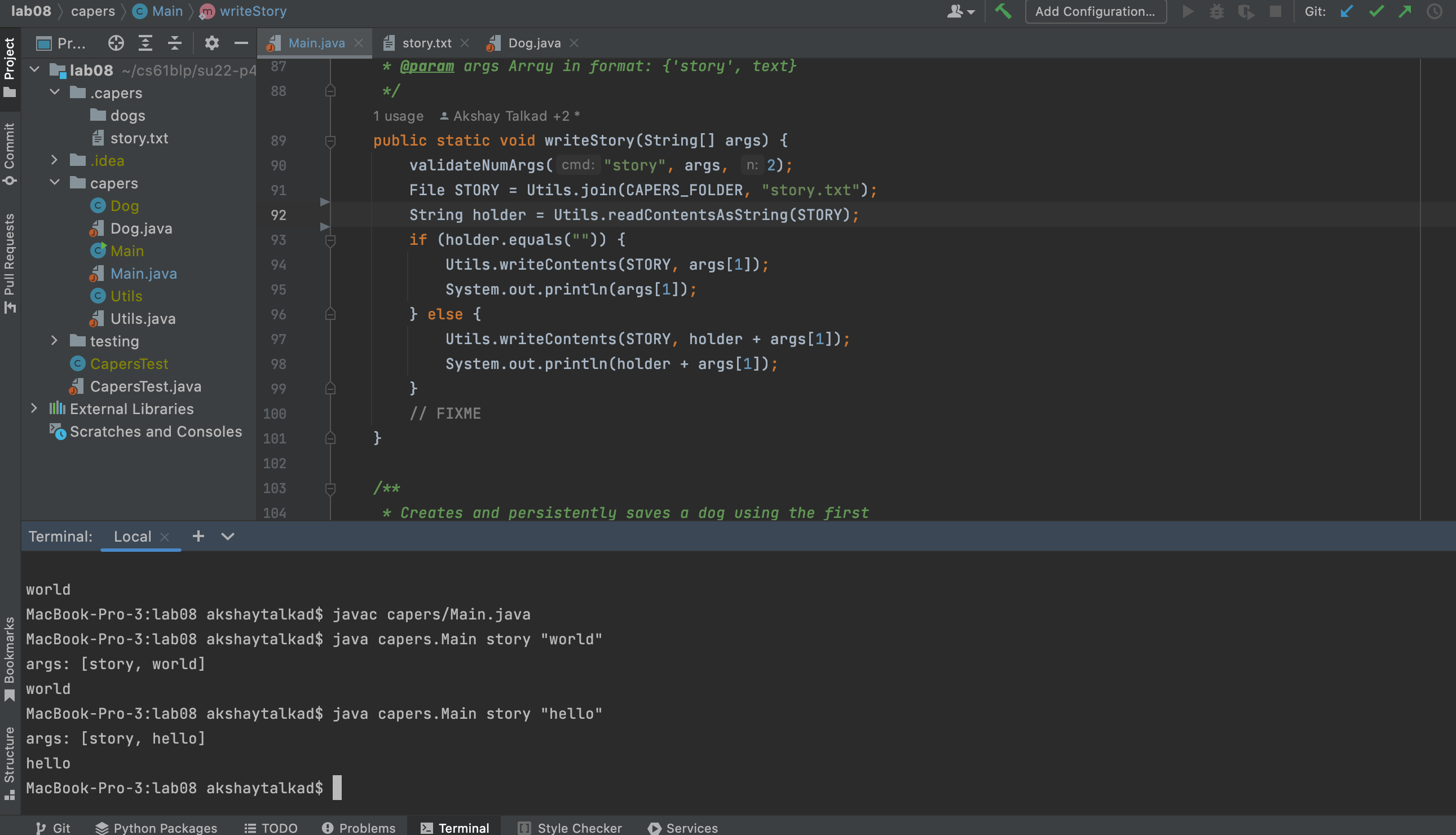Toggle fold marker on writeStory method line 89
Image resolution: width=1456 pixels, height=835 pixels.
point(330,141)
